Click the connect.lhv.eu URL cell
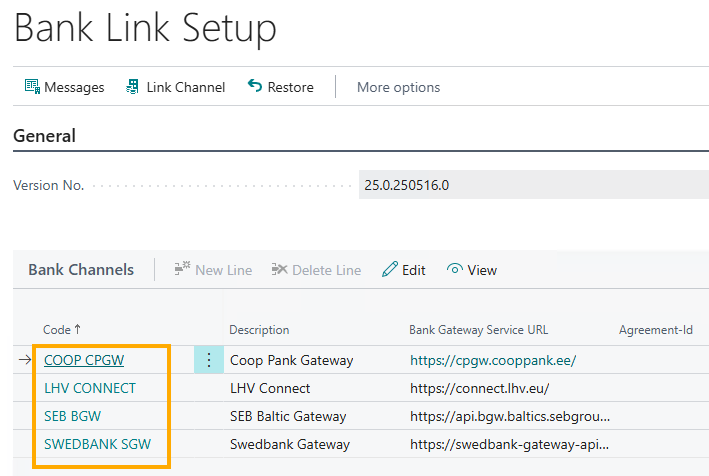 tap(480, 388)
